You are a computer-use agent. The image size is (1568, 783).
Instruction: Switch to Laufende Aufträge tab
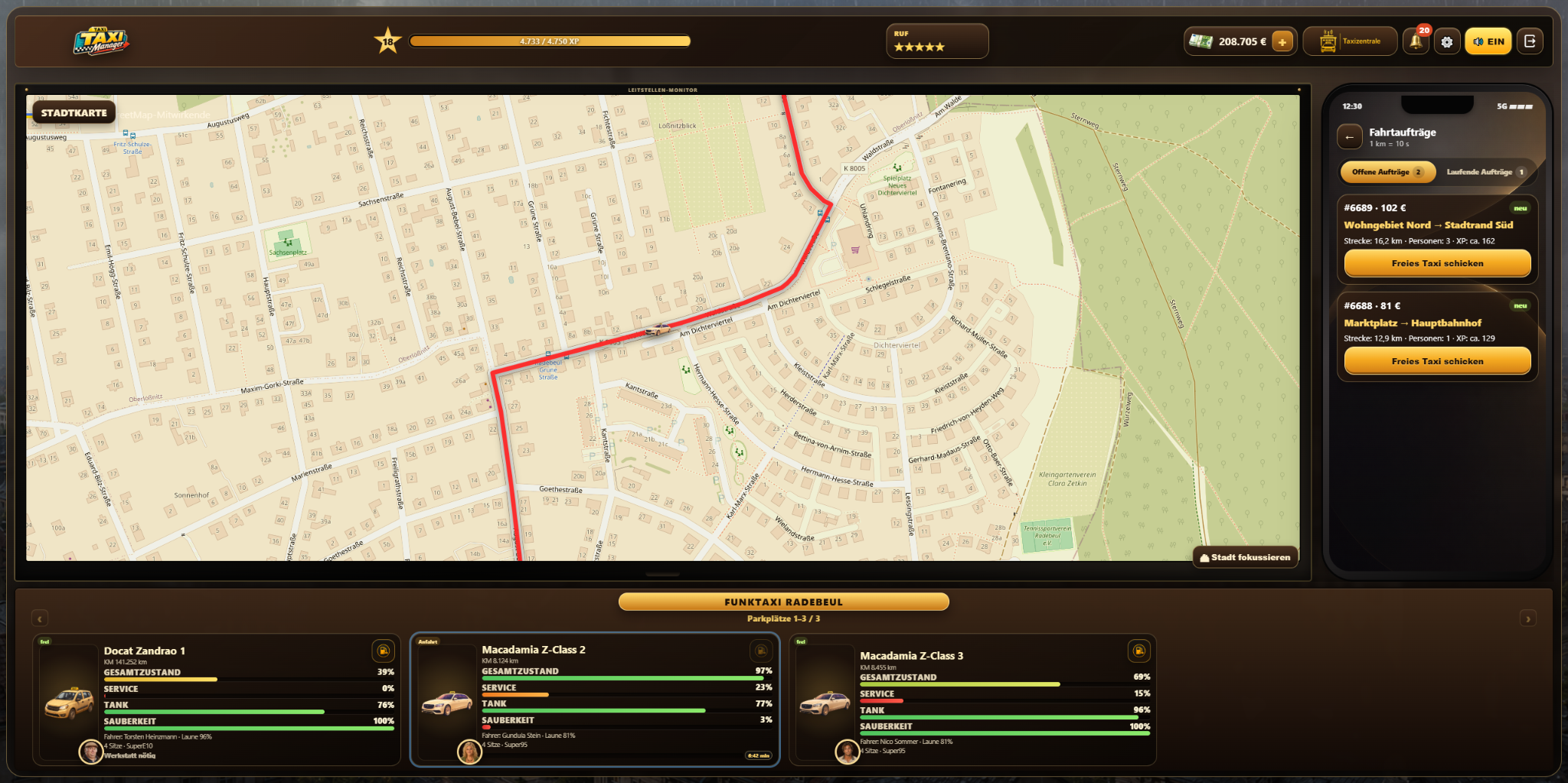pyautogui.click(x=1485, y=172)
